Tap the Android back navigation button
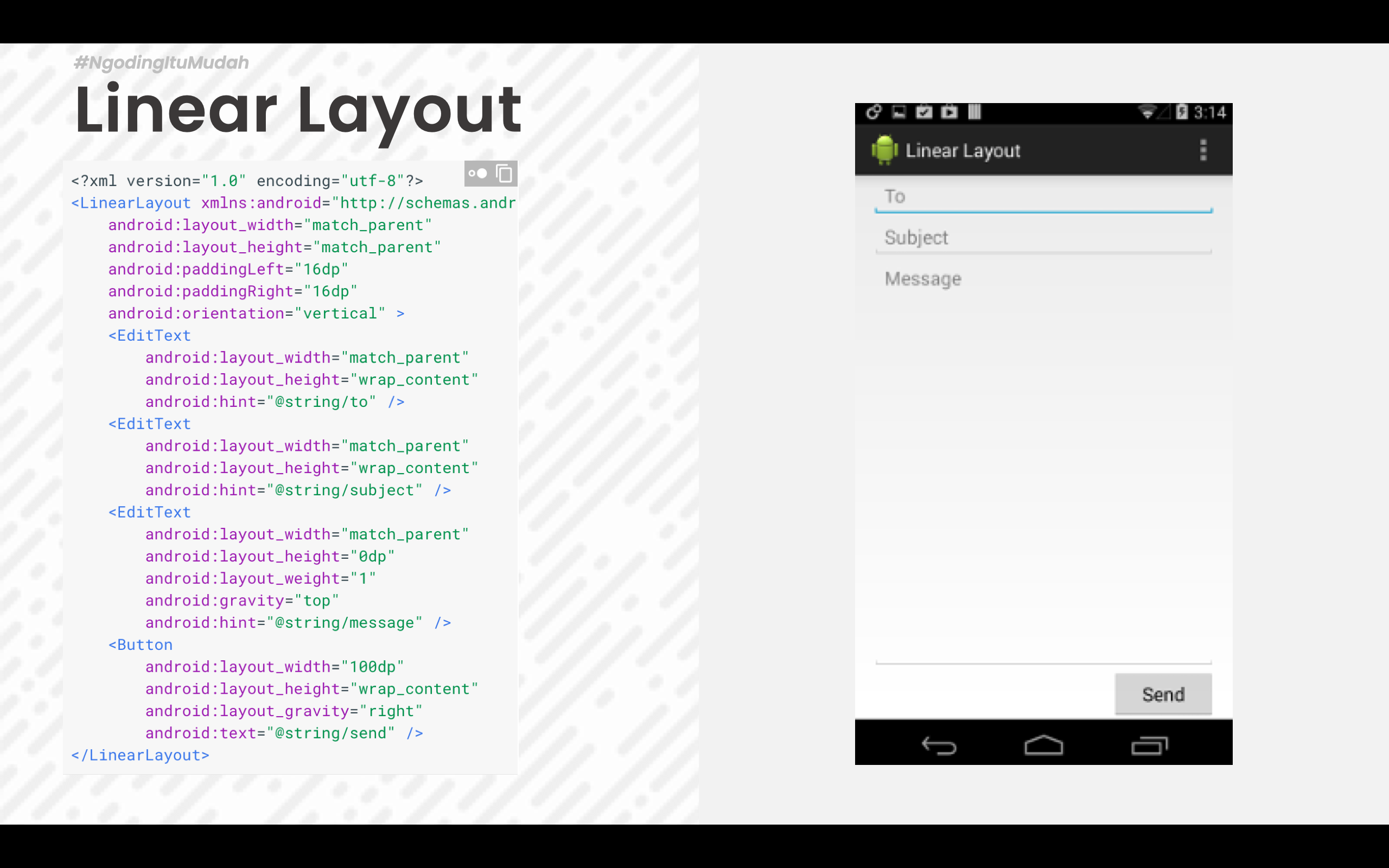This screenshot has width=1389, height=868. 939,745
